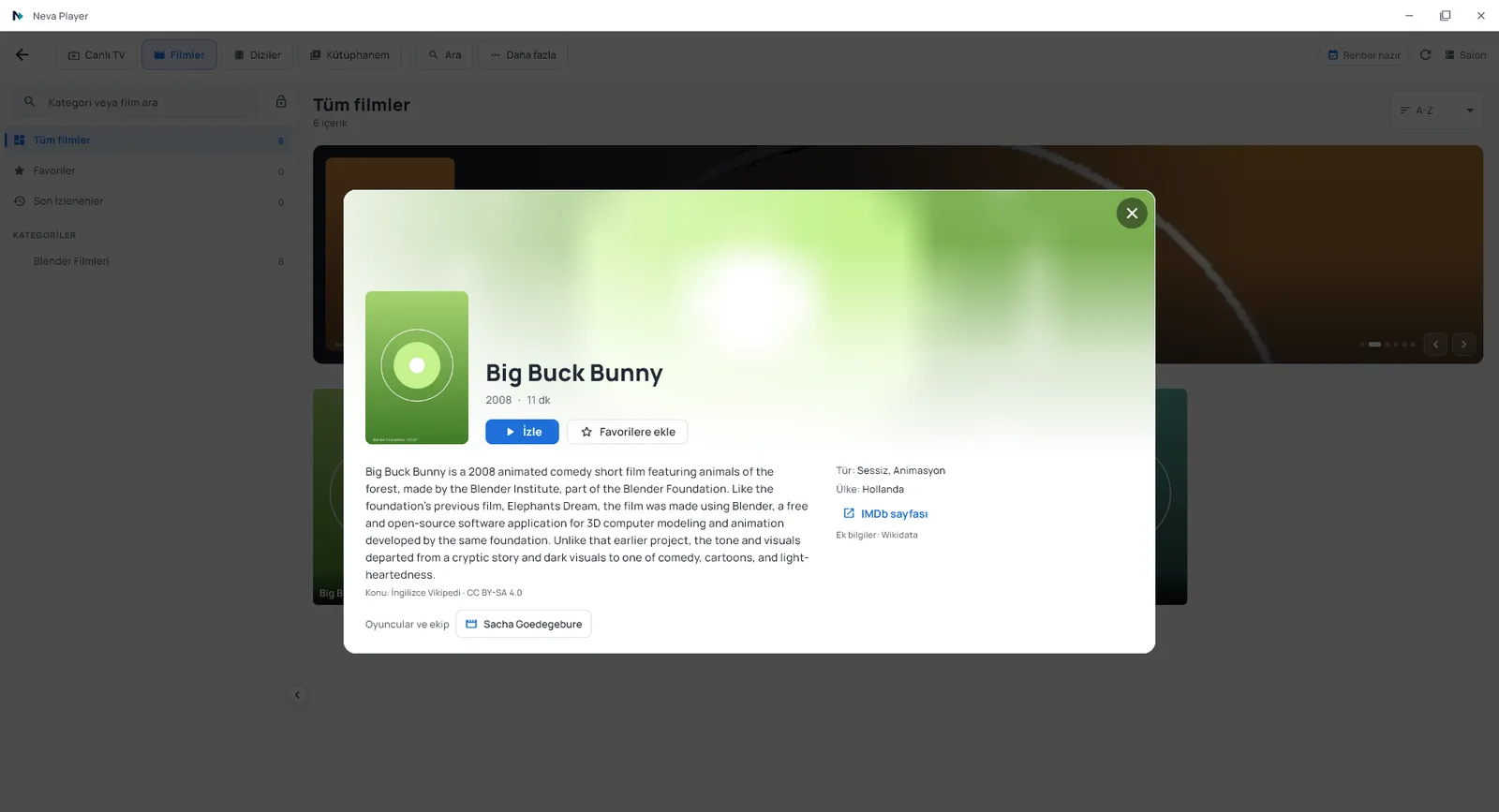Switch to the Diziler tab

[x=258, y=55]
